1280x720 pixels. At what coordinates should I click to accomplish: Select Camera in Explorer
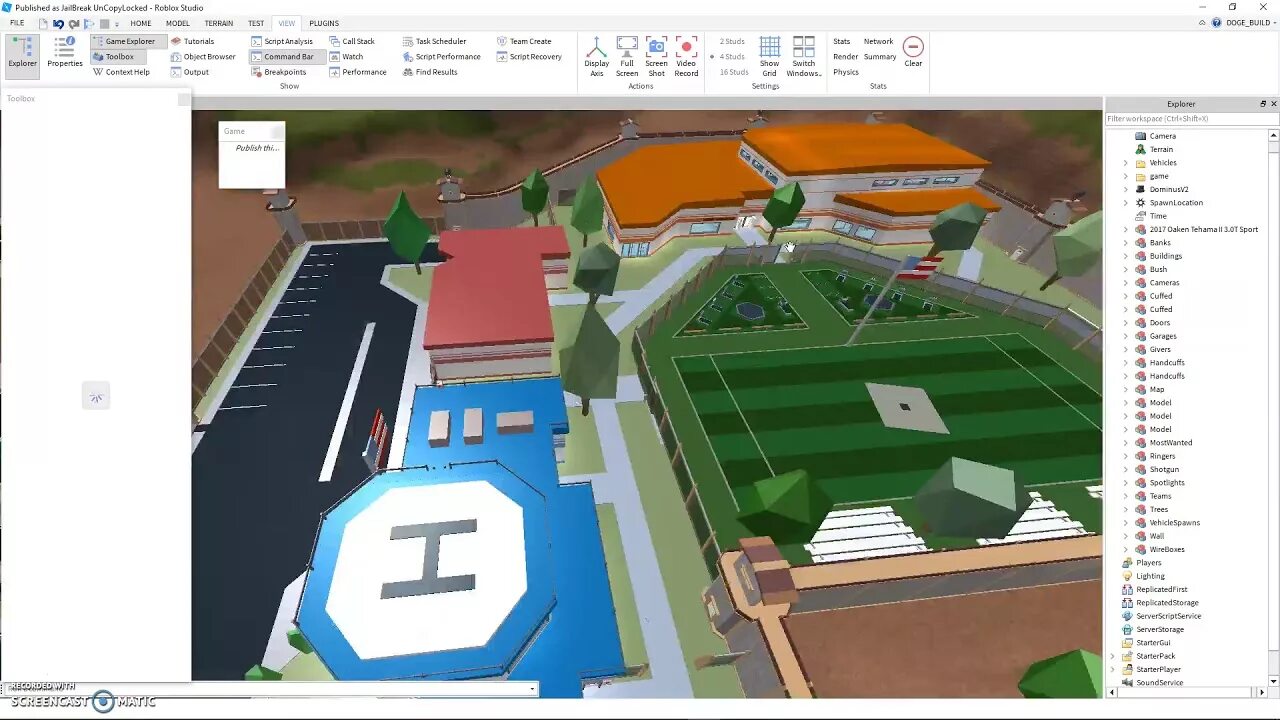click(x=1162, y=136)
